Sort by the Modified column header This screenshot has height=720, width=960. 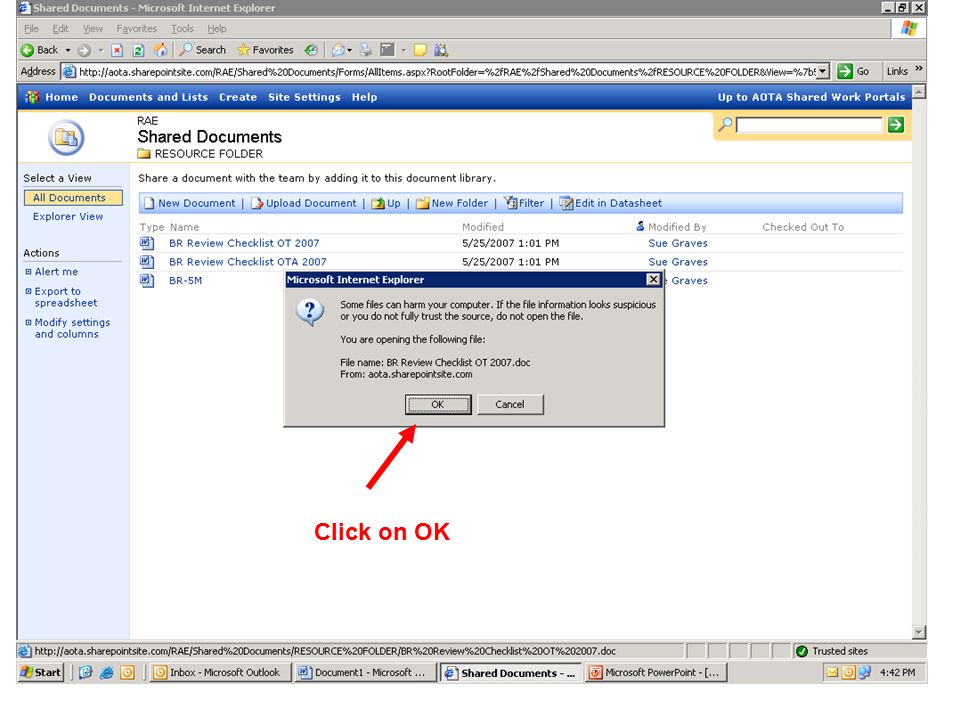tap(483, 227)
